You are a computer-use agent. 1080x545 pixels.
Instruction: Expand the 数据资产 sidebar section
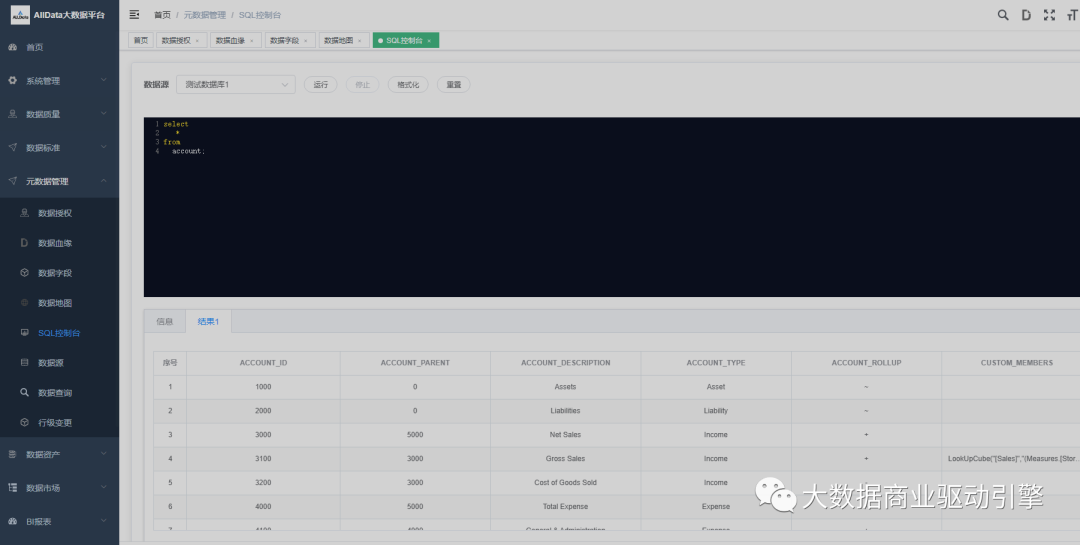(59, 454)
